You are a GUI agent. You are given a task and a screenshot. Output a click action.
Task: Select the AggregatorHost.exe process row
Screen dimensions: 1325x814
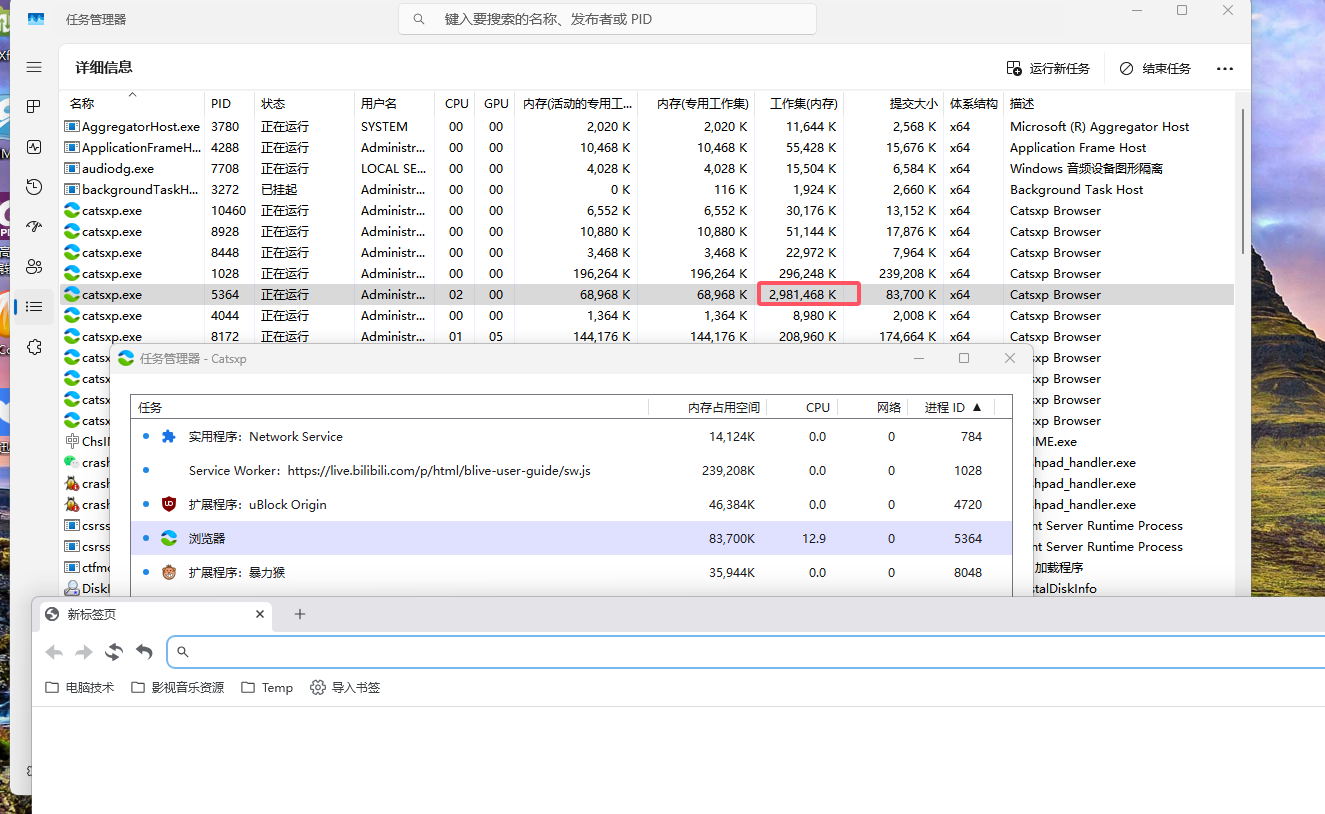(x=648, y=127)
